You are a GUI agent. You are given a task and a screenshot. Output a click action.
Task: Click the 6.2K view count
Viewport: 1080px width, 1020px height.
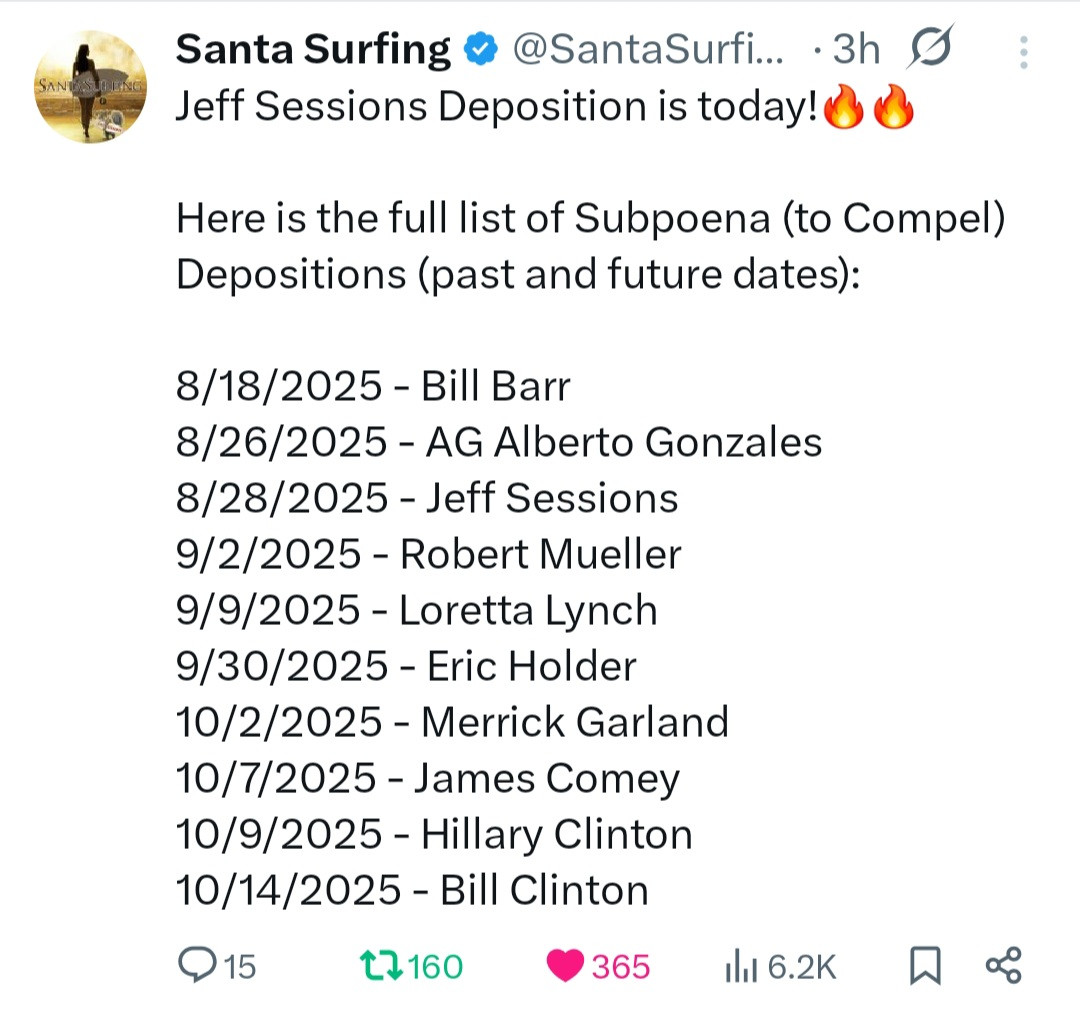[x=802, y=967]
